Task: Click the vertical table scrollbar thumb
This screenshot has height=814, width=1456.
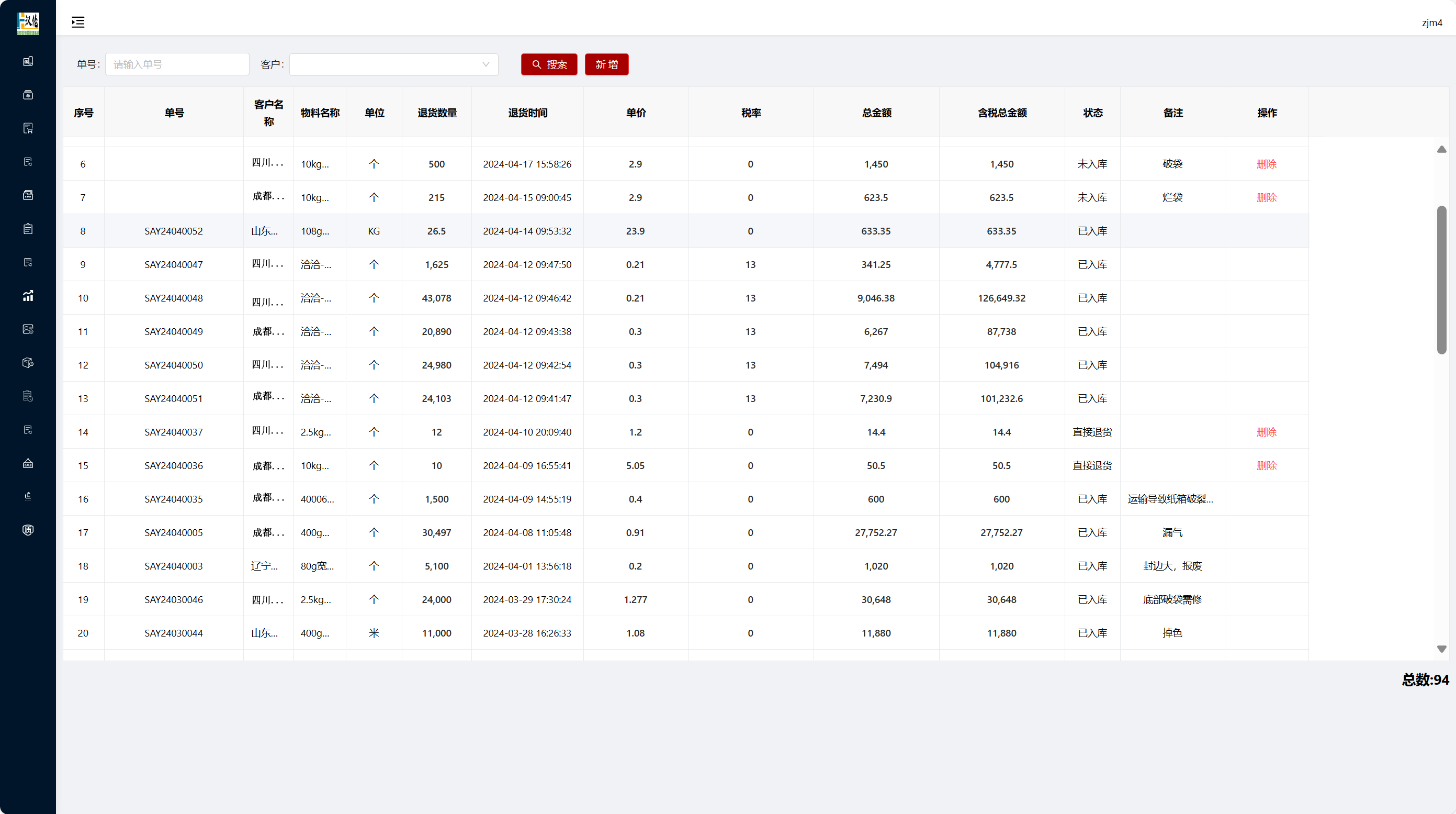Action: point(1442,280)
